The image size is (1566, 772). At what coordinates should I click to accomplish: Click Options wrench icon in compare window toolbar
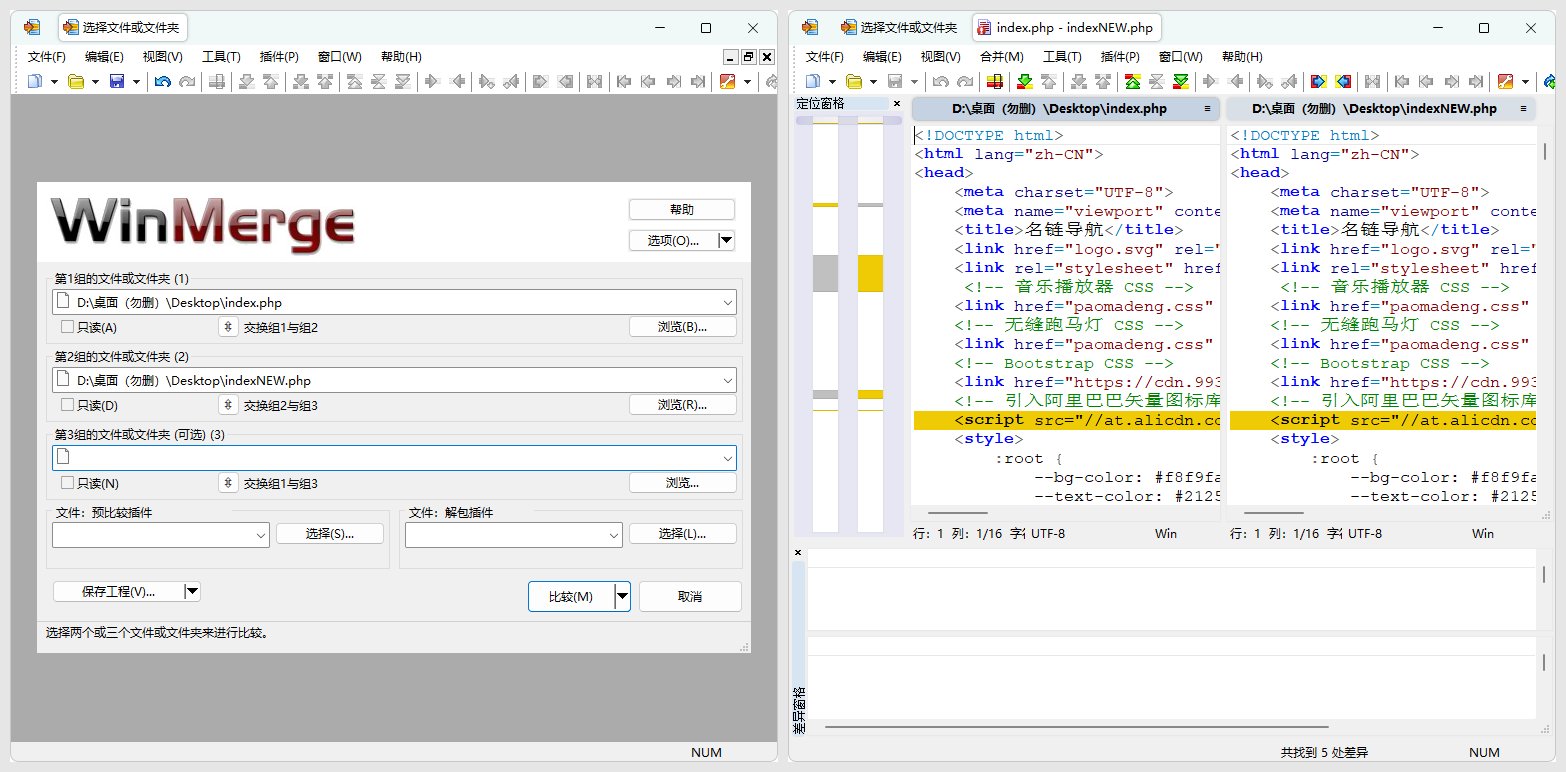pyautogui.click(x=1506, y=81)
